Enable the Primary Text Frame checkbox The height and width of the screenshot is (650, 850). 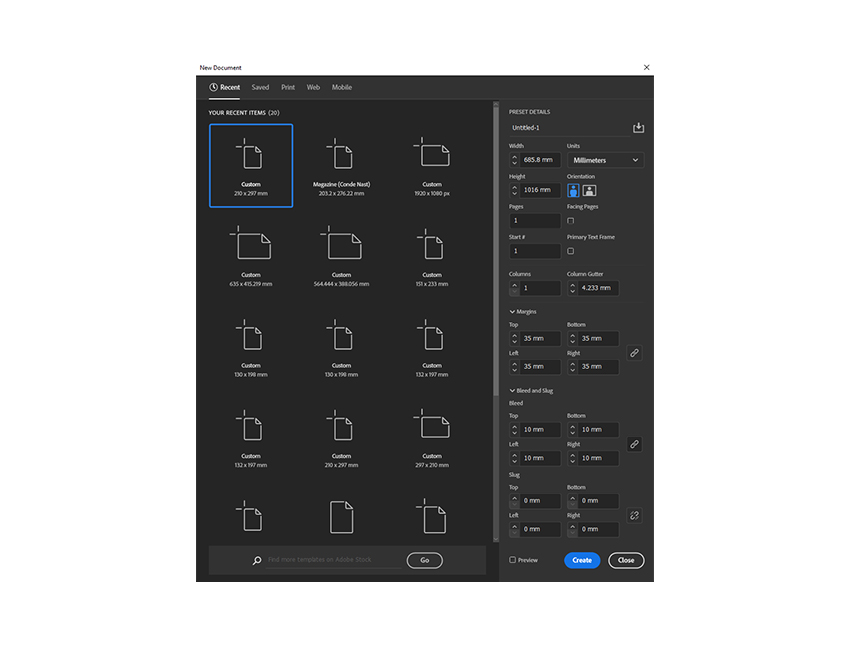[570, 251]
